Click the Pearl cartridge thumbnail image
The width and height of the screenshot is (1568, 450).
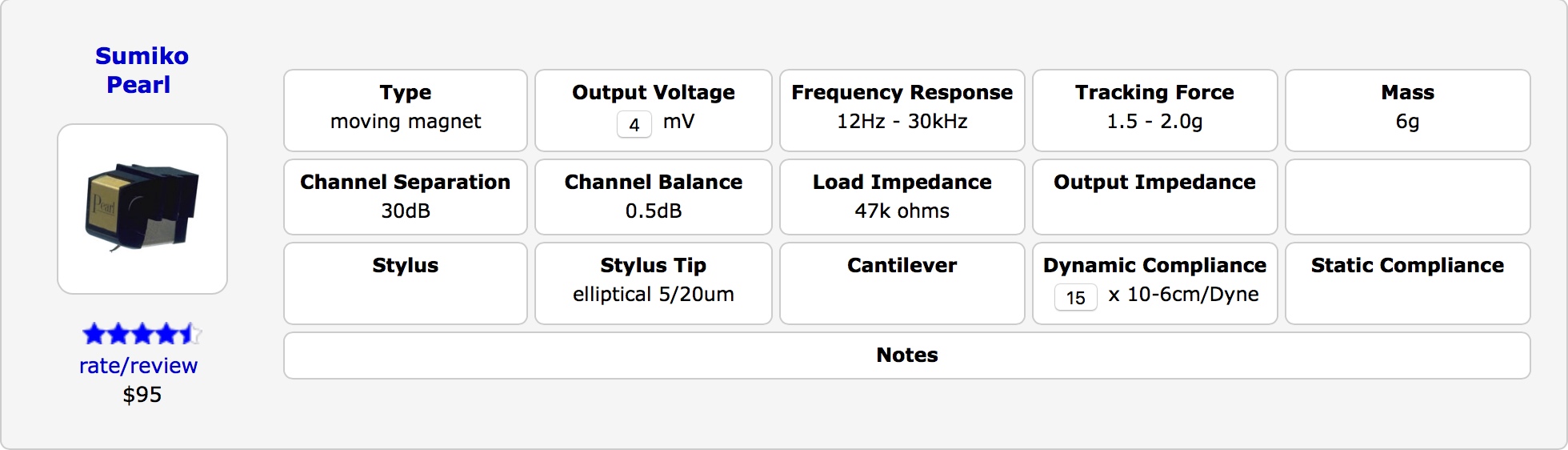(142, 209)
